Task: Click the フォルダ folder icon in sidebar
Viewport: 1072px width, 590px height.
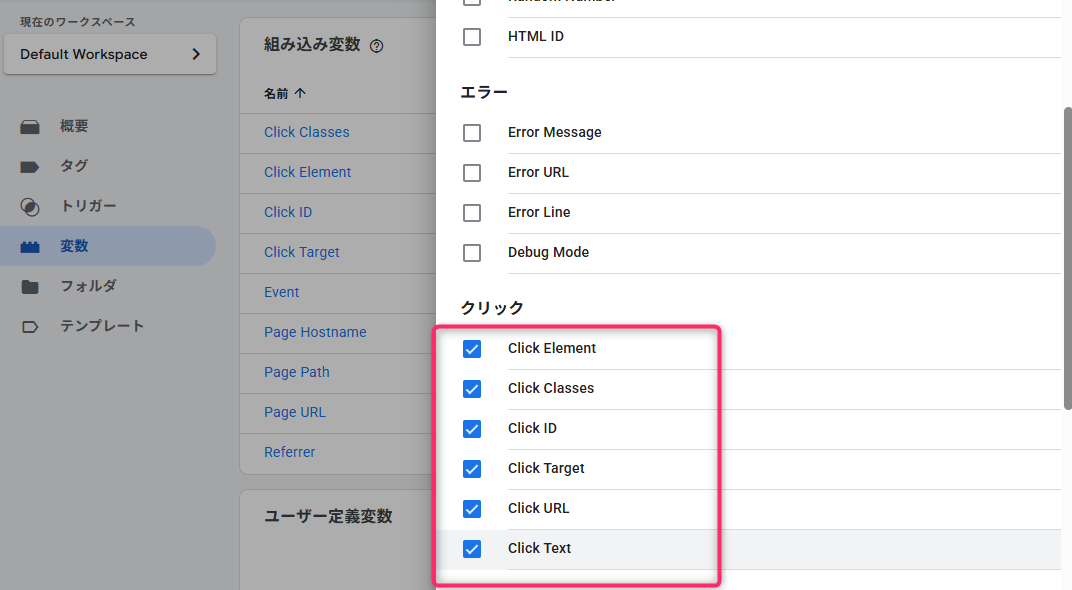Action: (30, 287)
